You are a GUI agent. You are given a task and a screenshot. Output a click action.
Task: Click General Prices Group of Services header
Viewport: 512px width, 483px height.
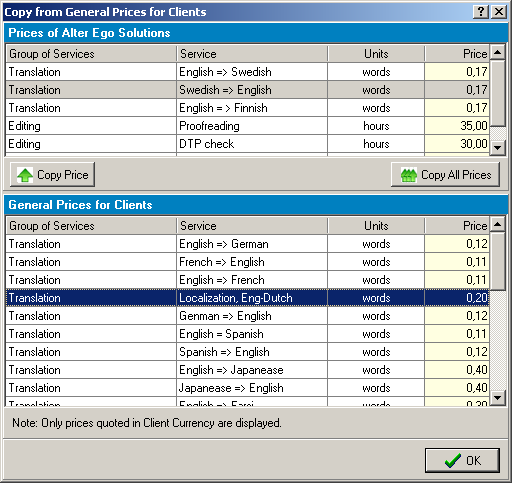[91, 226]
